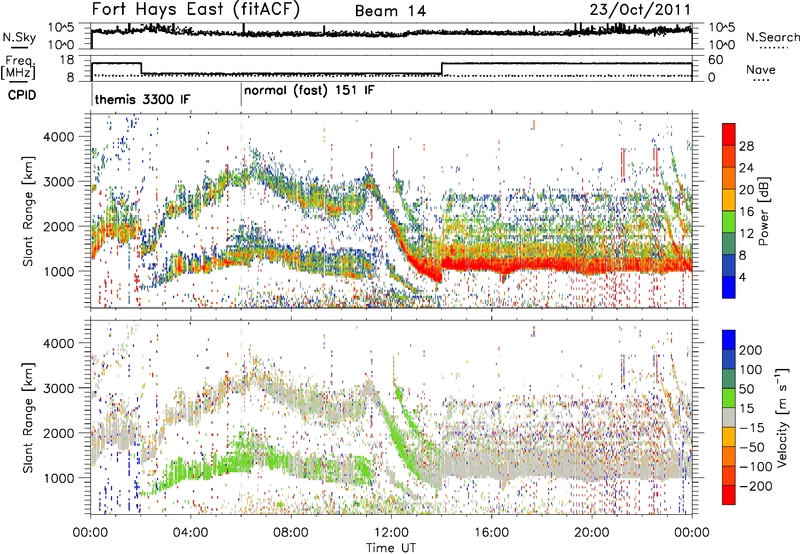The width and height of the screenshot is (800, 554).
Task: Click the '18' tick of the frequency axis
Action: [67, 60]
